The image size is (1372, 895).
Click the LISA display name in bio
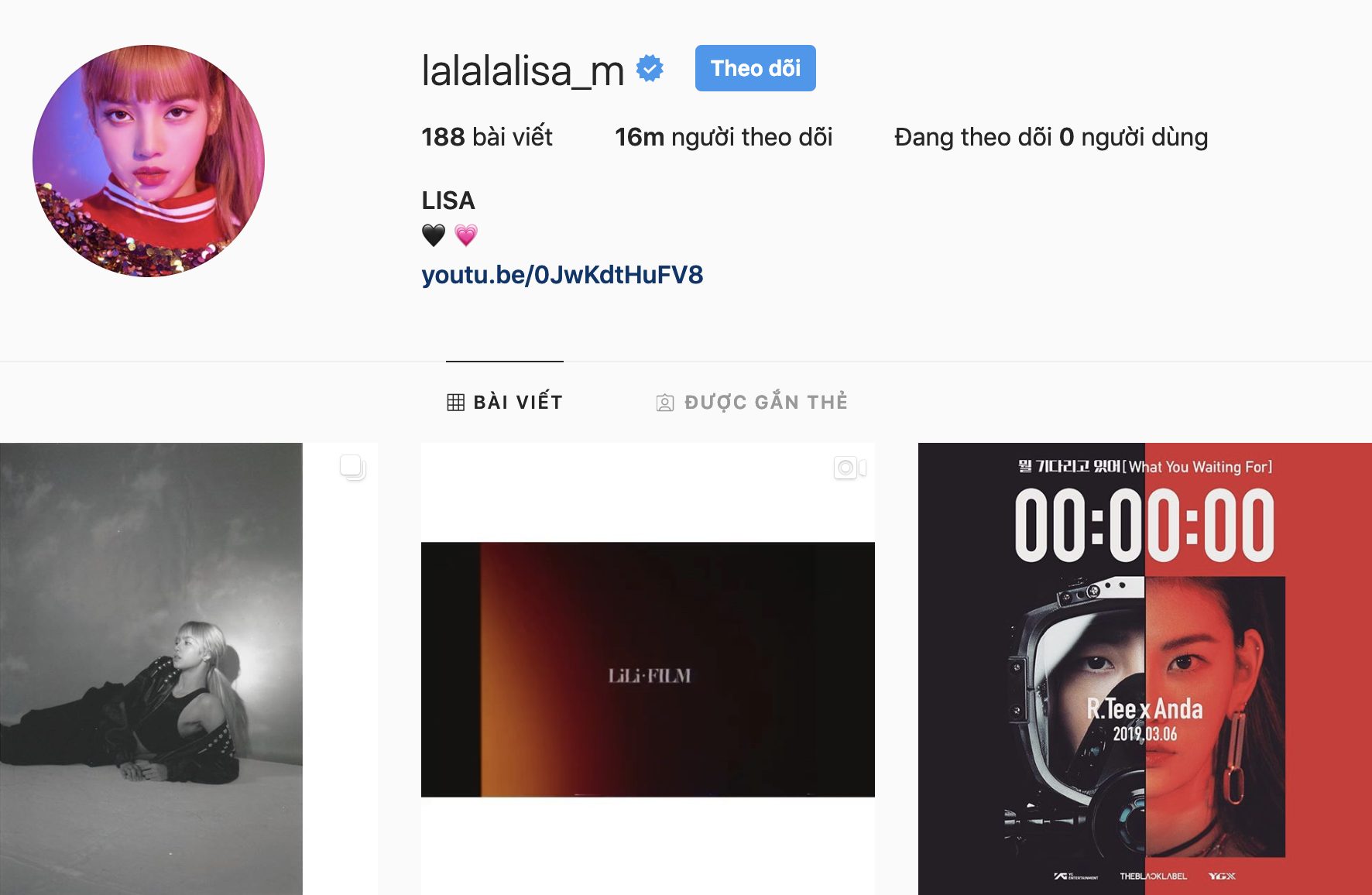coord(448,201)
